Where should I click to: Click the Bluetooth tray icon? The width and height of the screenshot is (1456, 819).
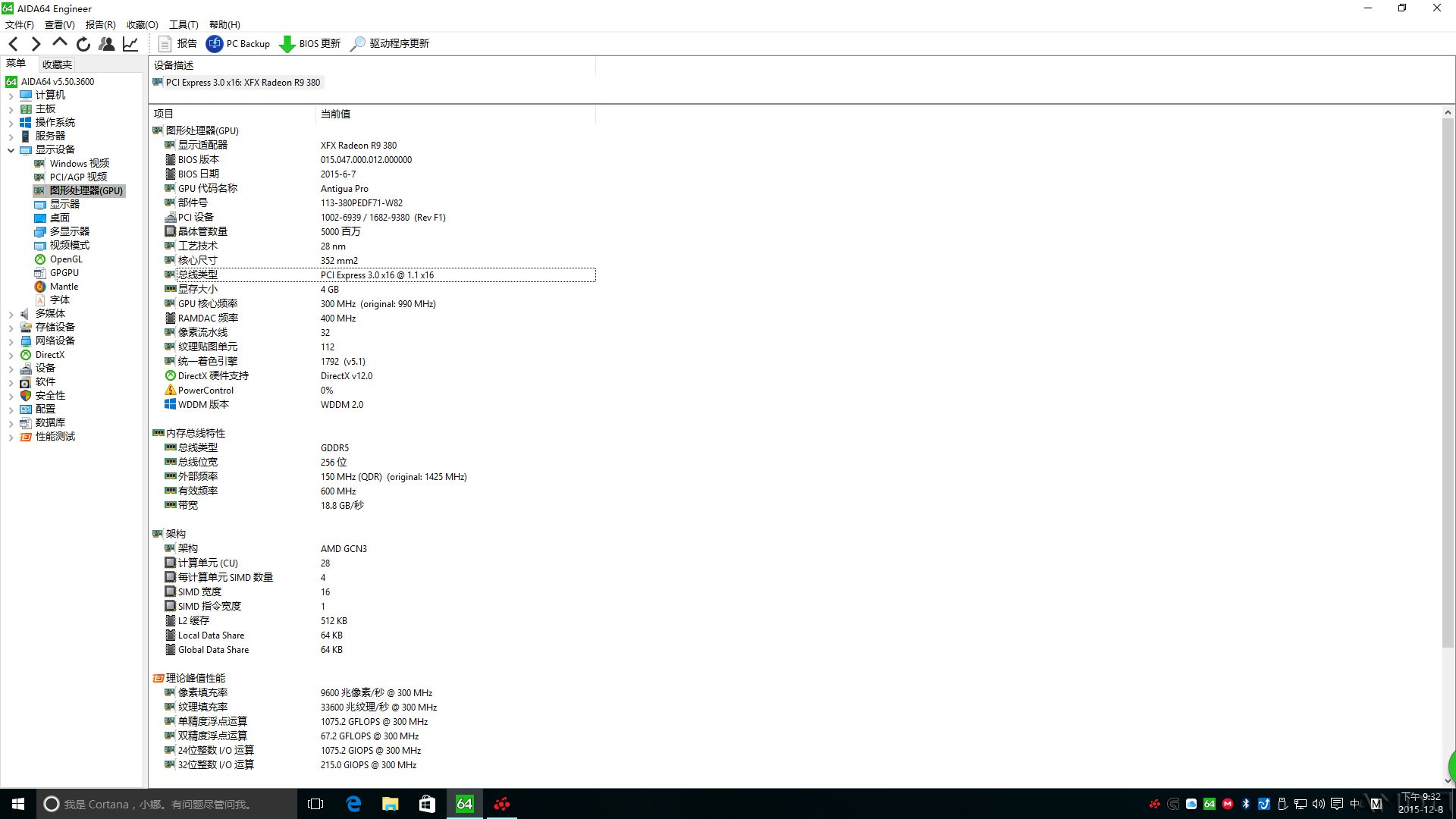click(x=1245, y=804)
